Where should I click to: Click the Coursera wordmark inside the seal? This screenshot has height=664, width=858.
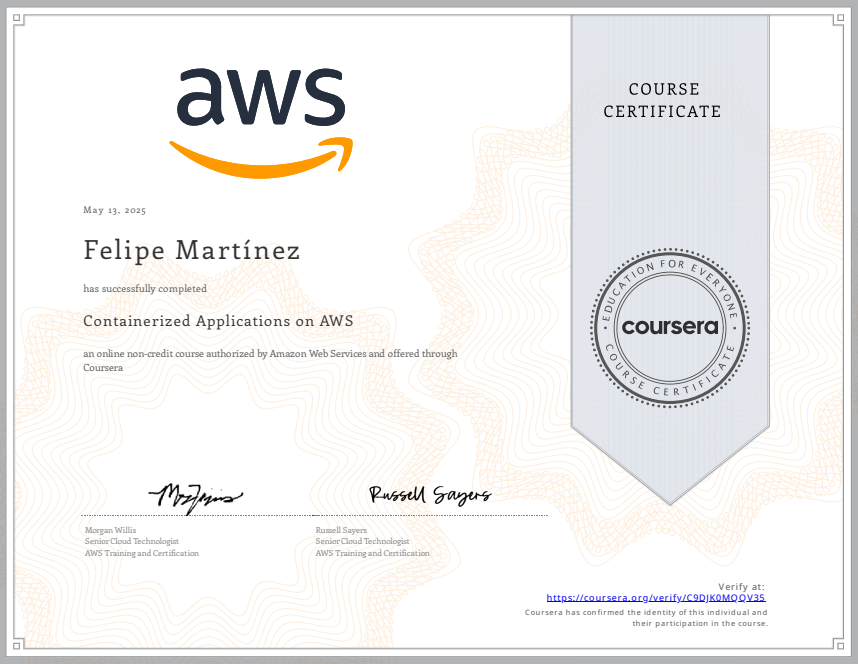[x=669, y=327]
